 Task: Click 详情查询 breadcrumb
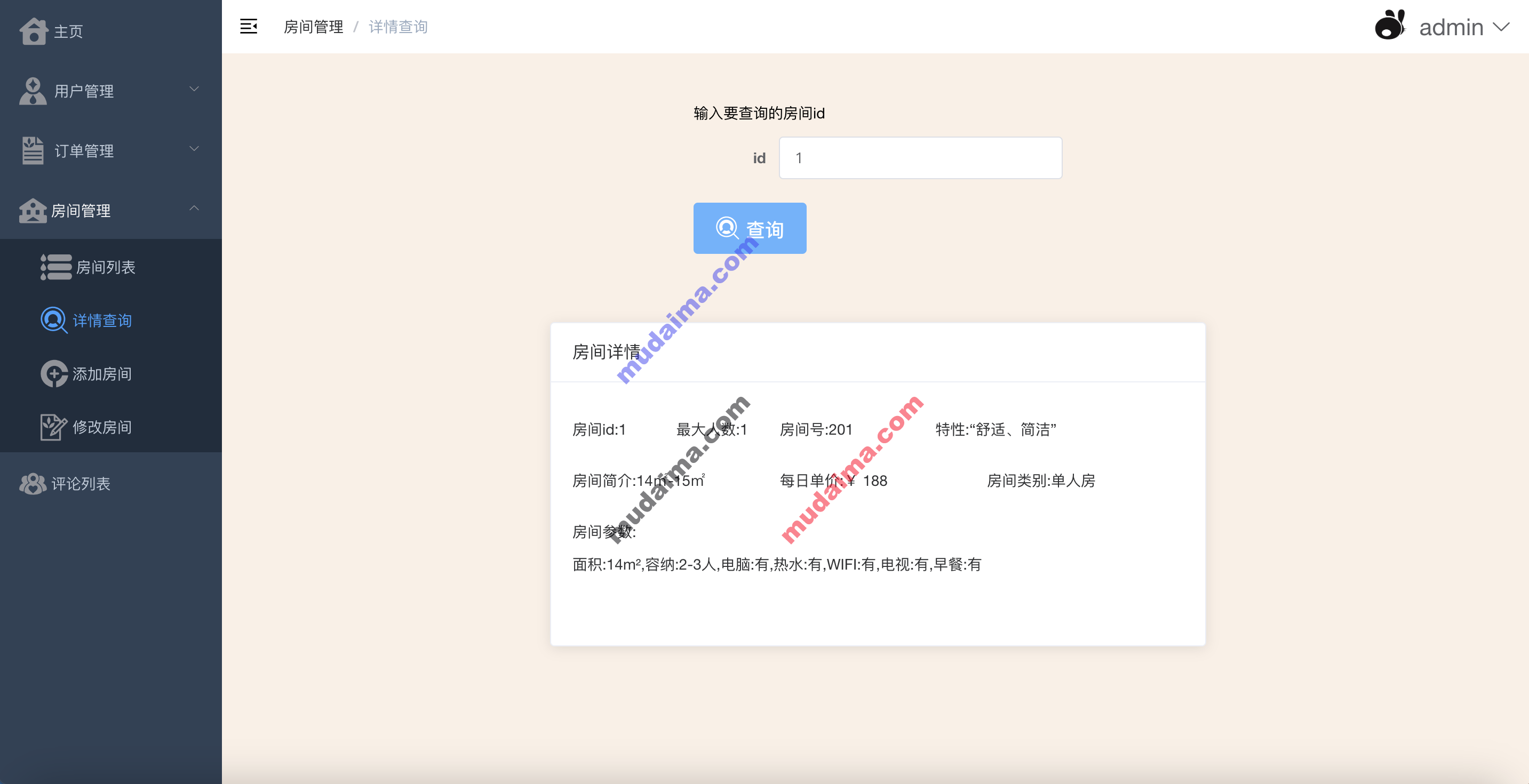[x=399, y=27]
